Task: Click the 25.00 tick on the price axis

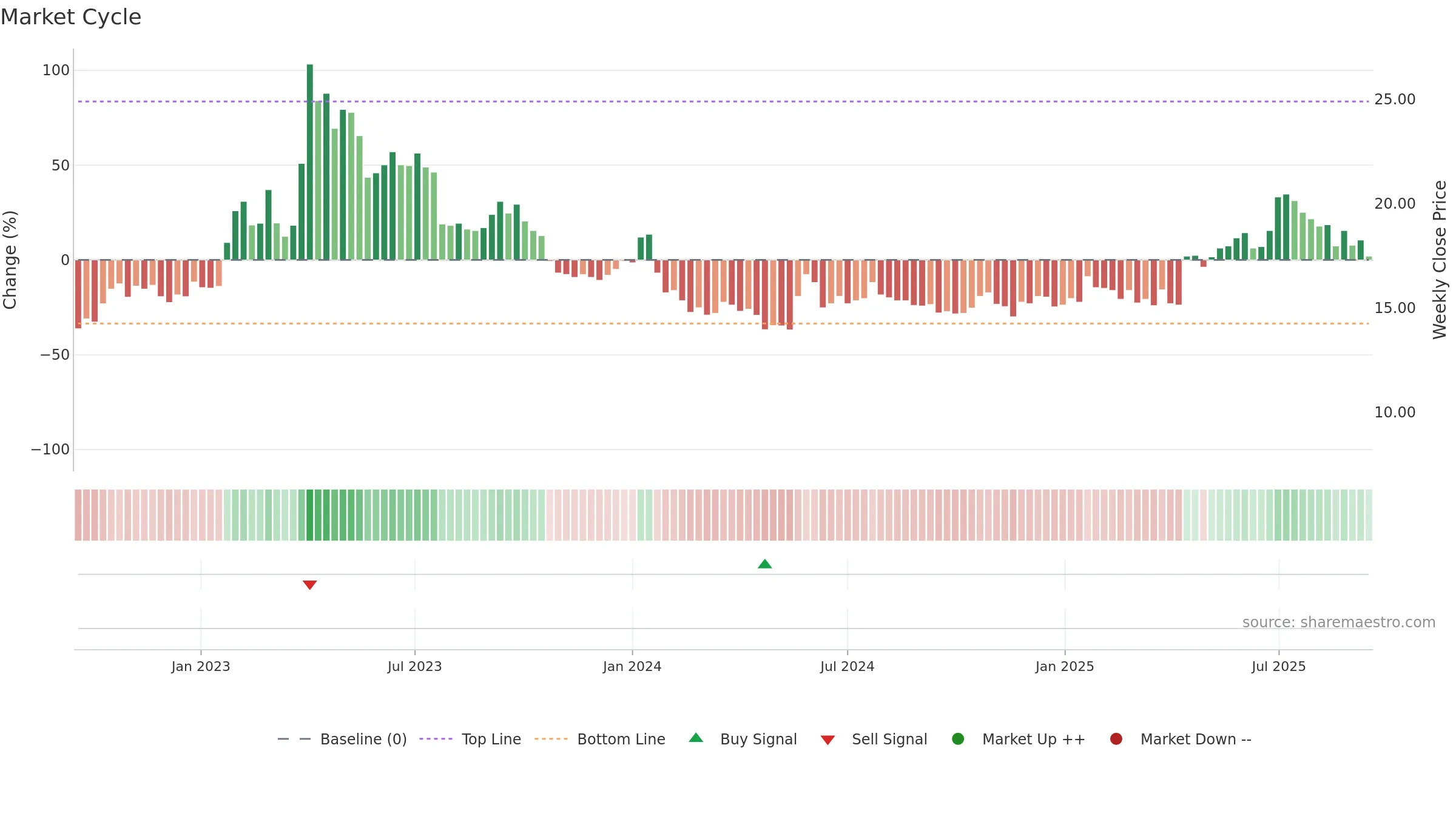Action: pyautogui.click(x=1395, y=99)
